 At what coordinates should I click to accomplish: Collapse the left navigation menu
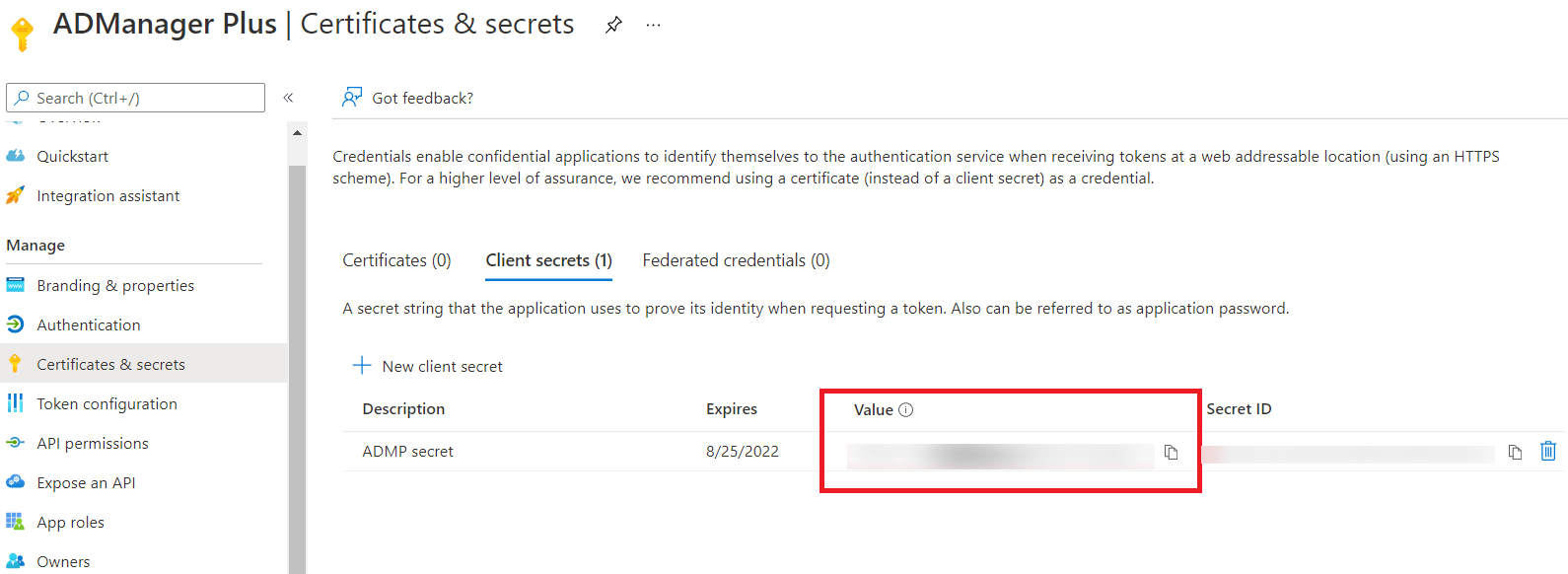[288, 98]
